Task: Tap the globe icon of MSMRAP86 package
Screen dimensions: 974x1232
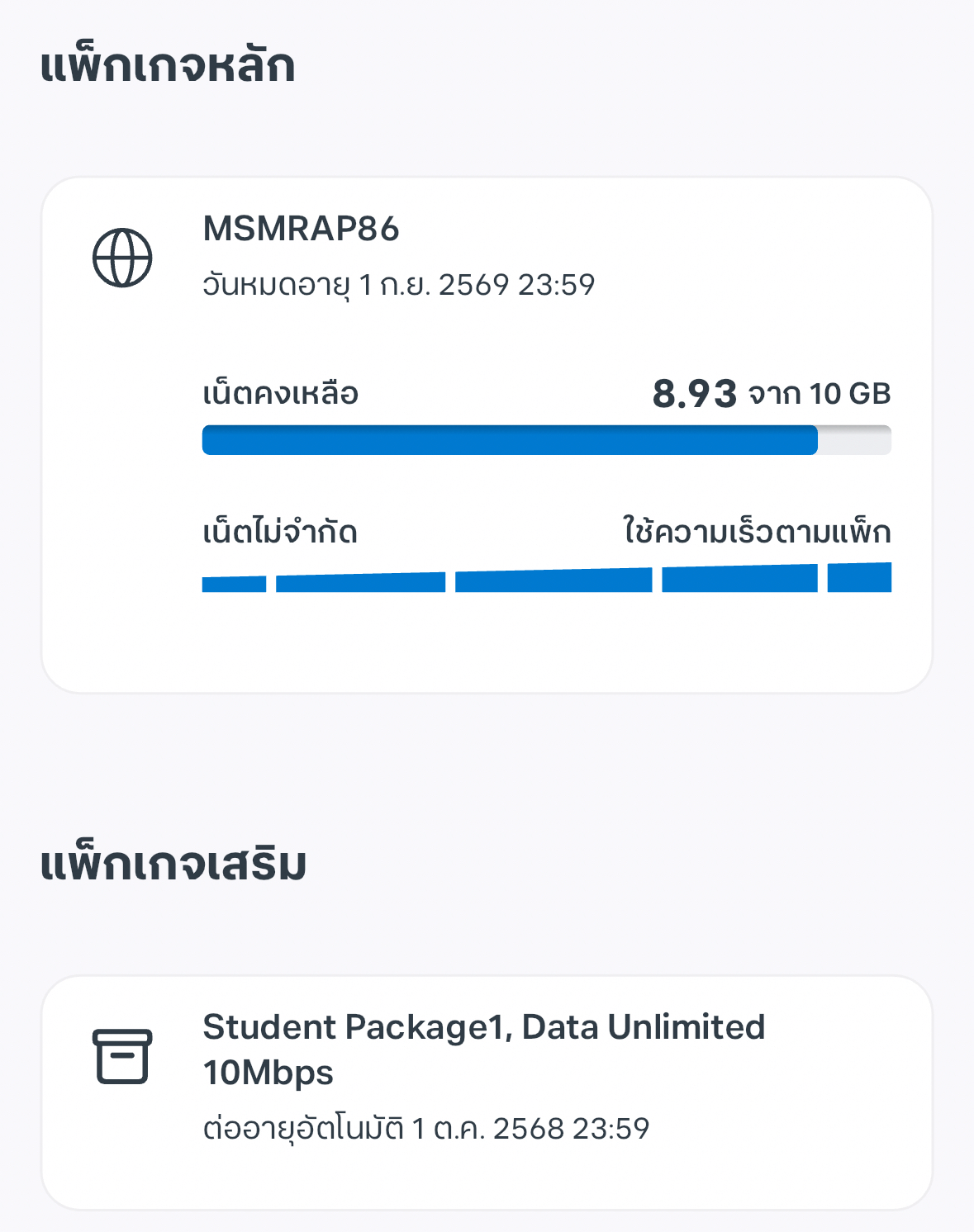Action: click(x=122, y=258)
